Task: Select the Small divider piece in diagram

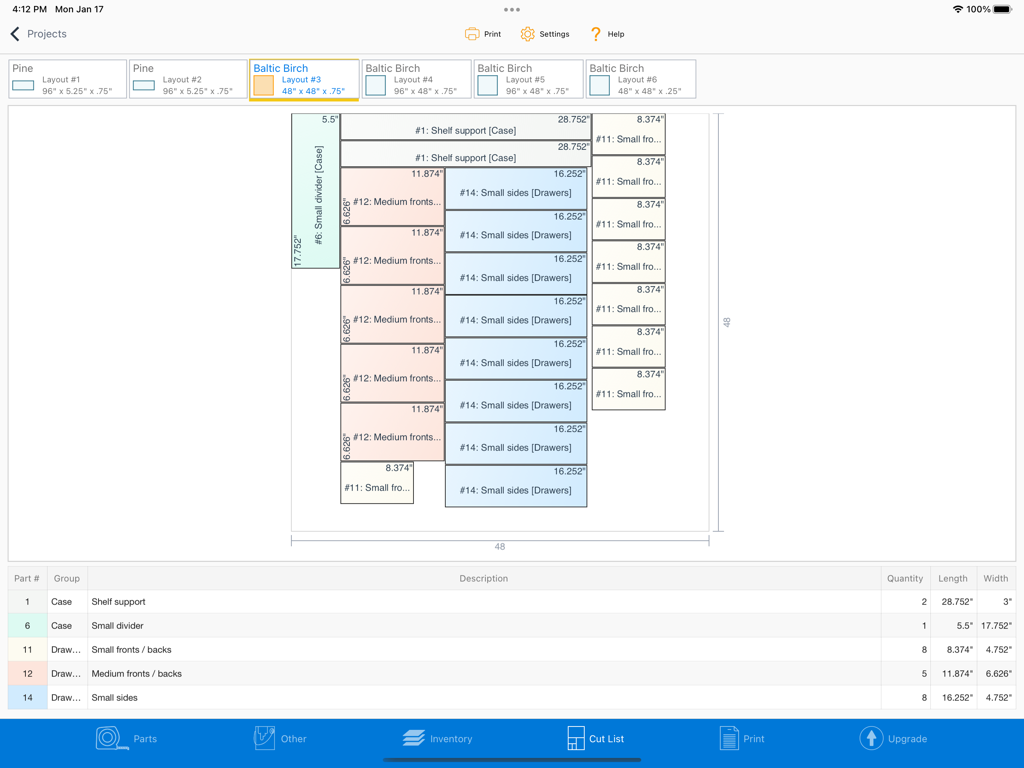Action: (315, 191)
